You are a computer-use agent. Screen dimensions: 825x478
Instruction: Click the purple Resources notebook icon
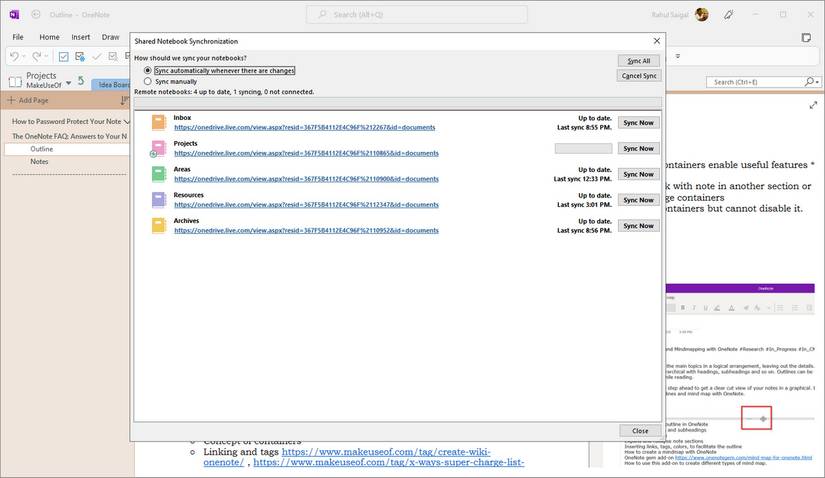[159, 200]
